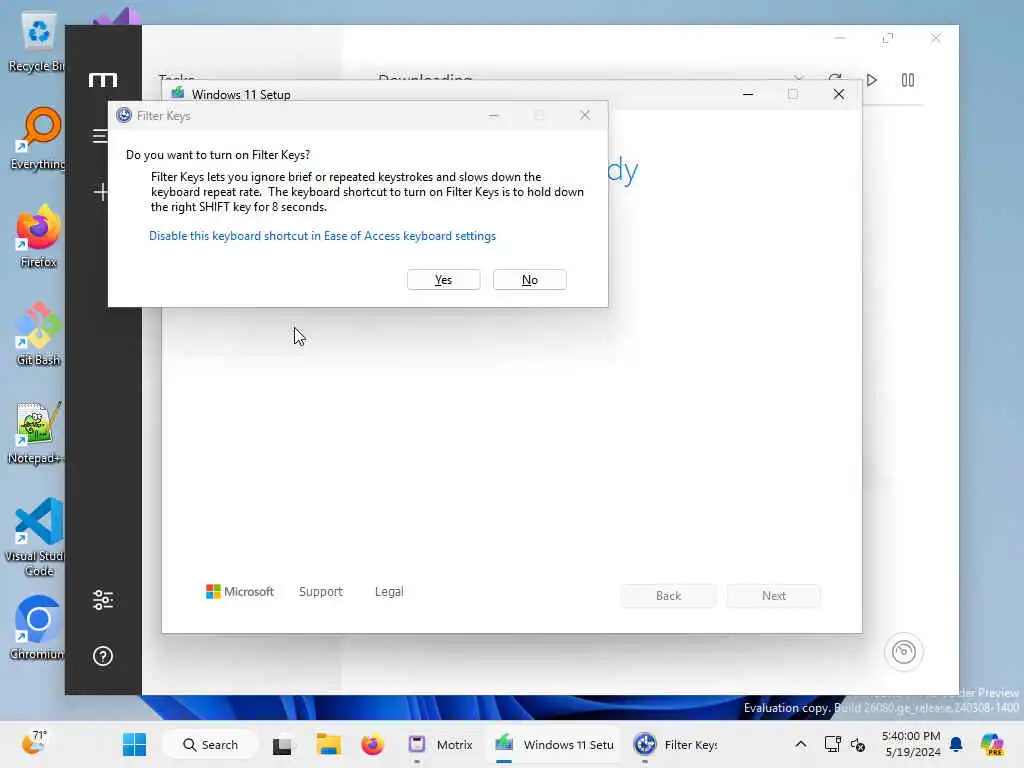This screenshot has height=768, width=1024.
Task: Click No in Filter Keys dialog
Action: click(530, 280)
